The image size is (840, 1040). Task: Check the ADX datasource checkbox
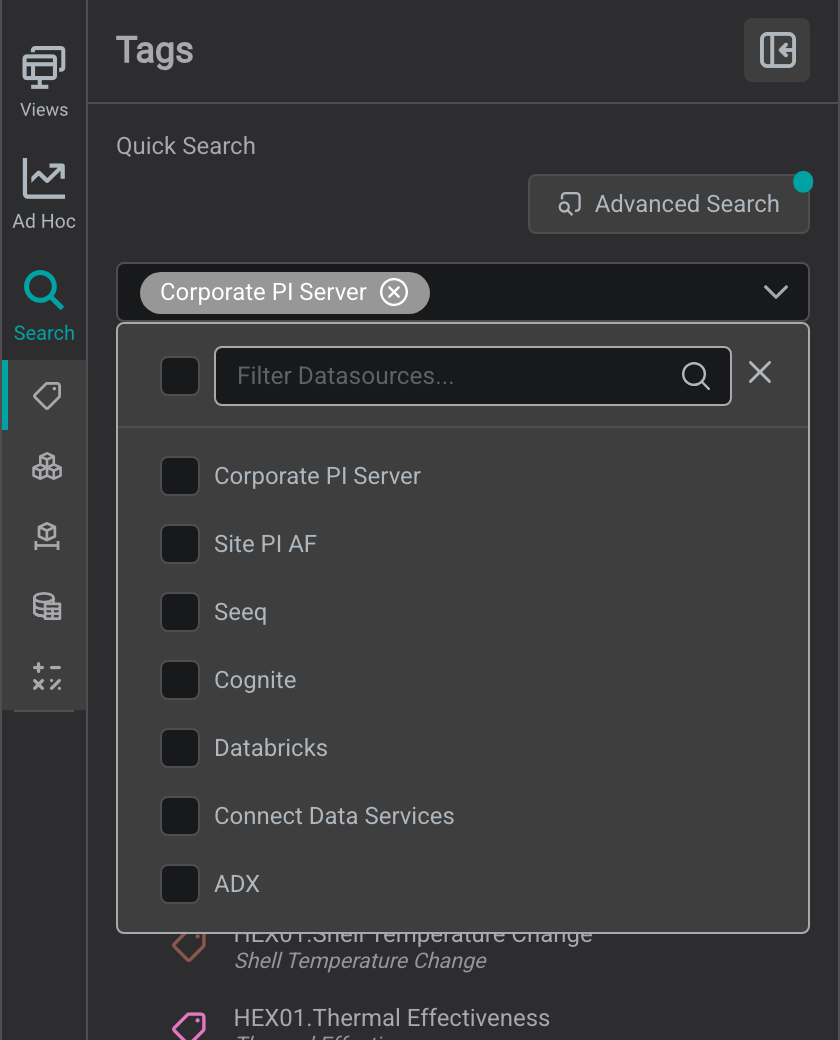click(180, 883)
